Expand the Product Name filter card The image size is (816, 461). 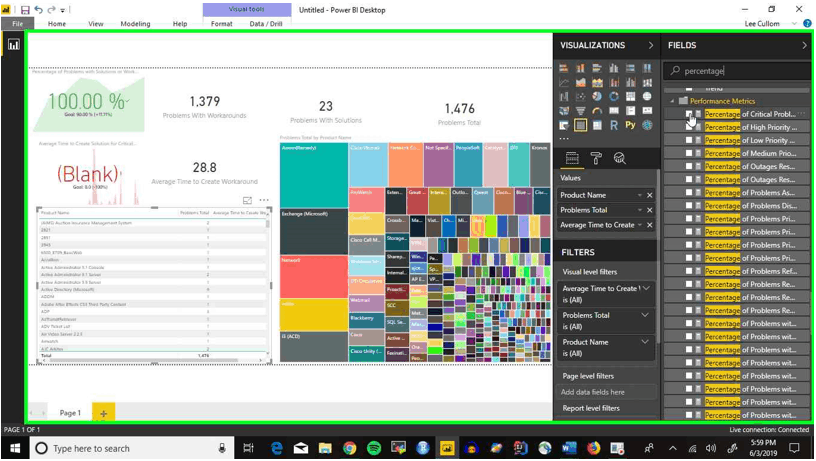645,342
